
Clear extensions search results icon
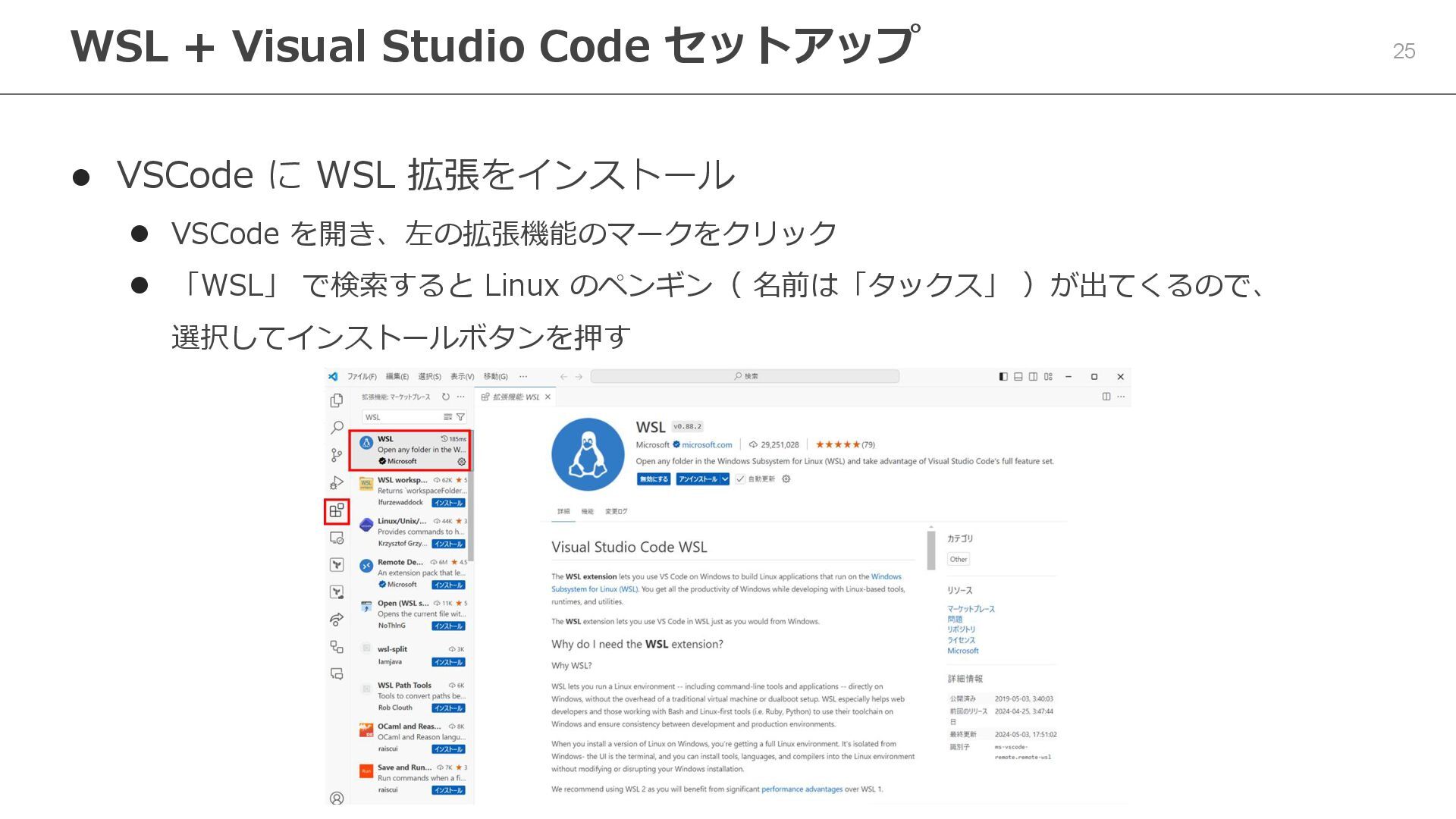pos(447,417)
